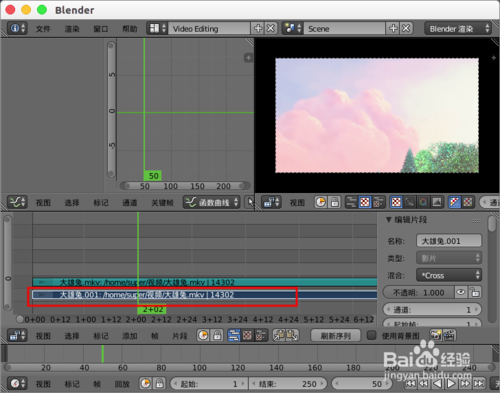Viewport: 500px width, 393px height.
Task: Click the 刷新序列 button
Action: (335, 336)
